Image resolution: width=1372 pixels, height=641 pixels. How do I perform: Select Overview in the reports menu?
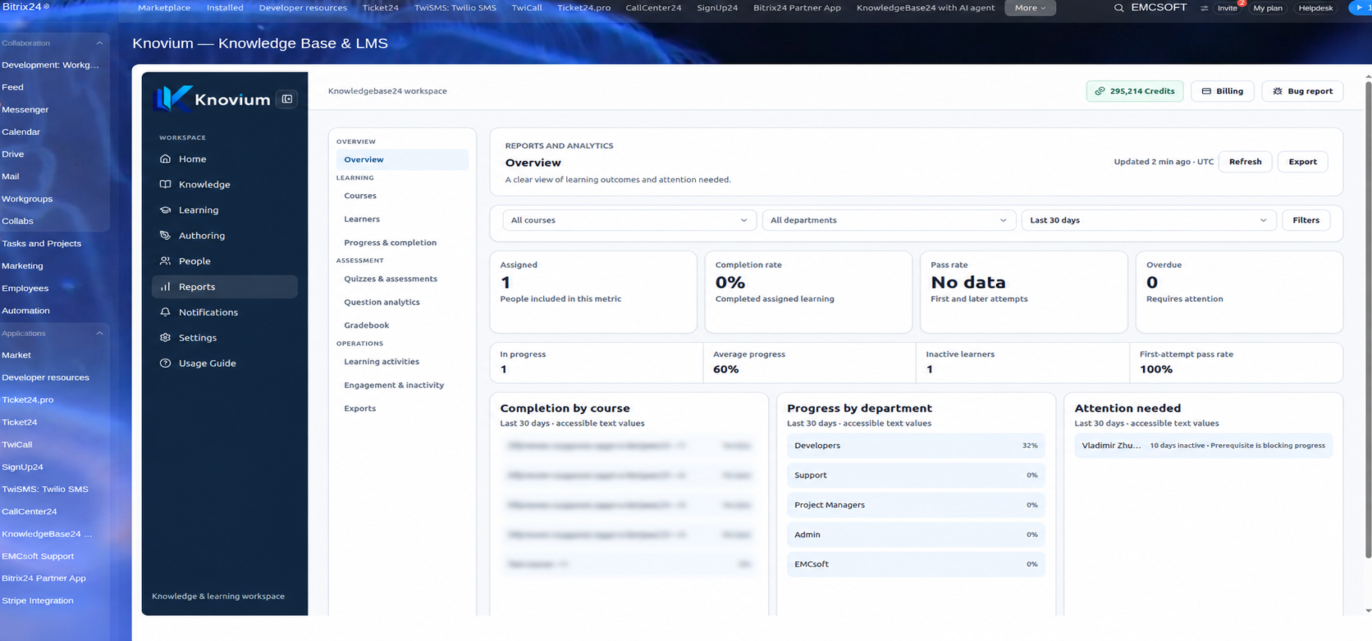(402, 159)
